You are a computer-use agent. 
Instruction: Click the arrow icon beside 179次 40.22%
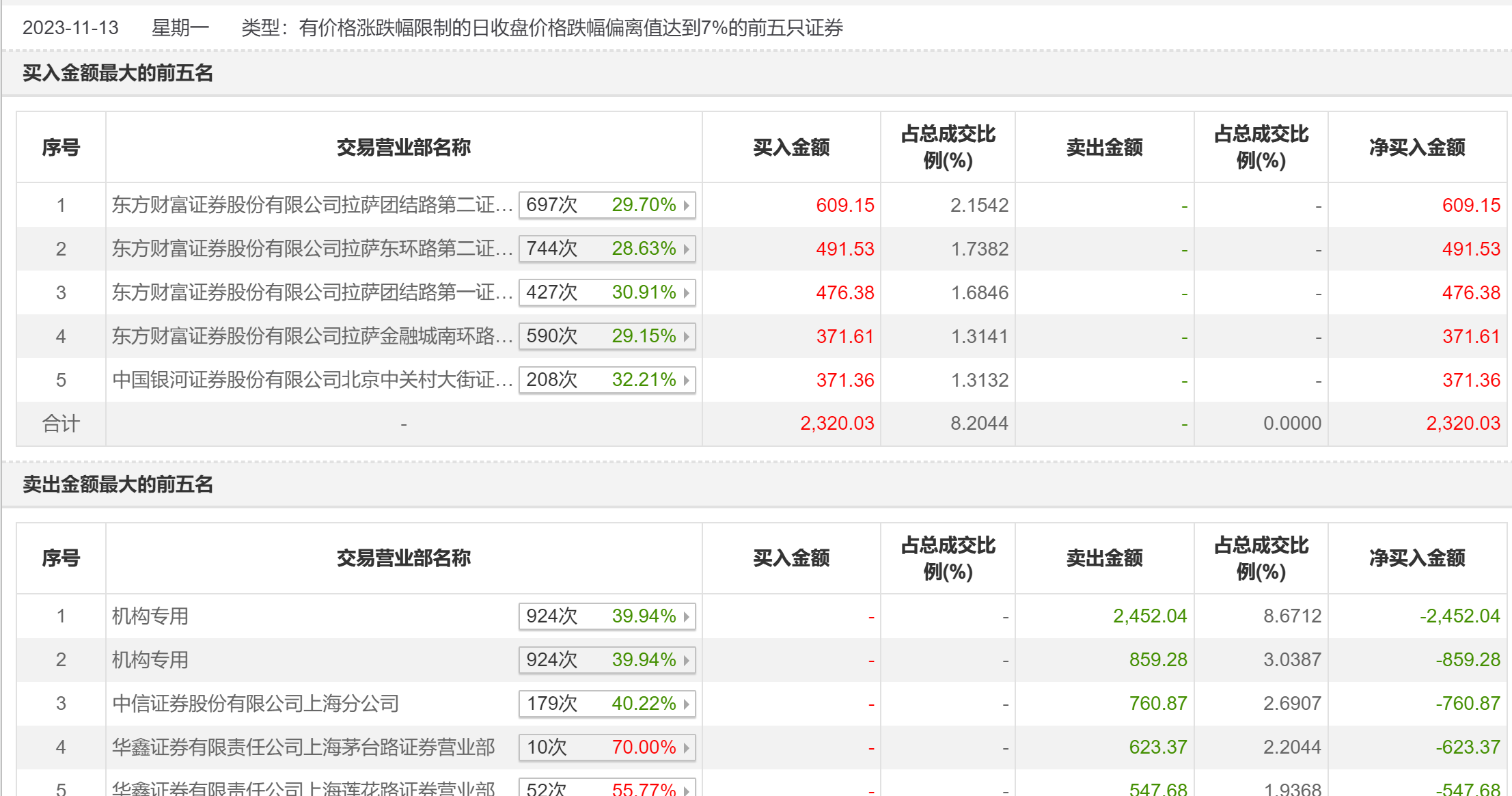point(686,704)
